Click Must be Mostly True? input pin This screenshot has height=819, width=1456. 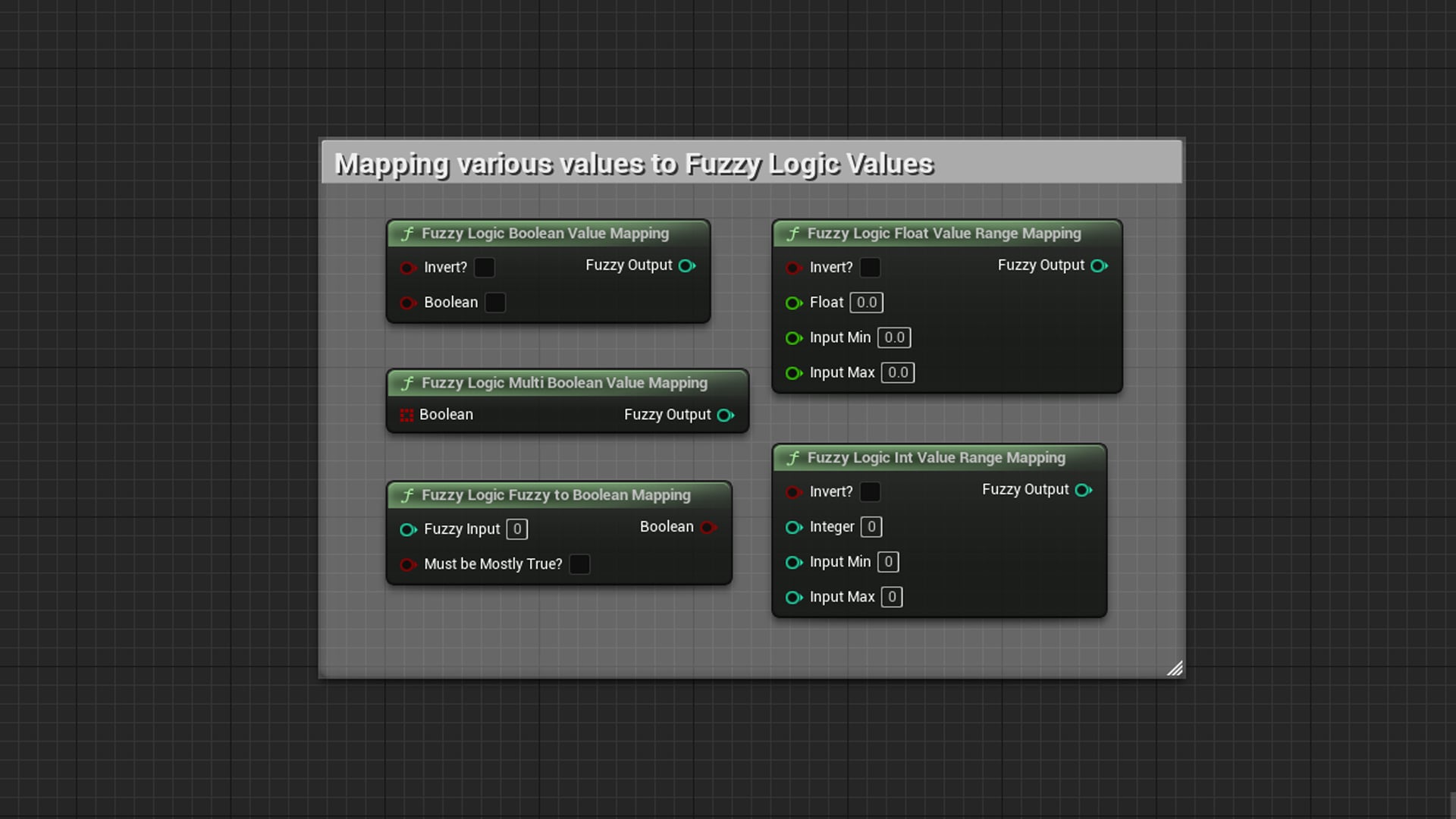coord(408,564)
